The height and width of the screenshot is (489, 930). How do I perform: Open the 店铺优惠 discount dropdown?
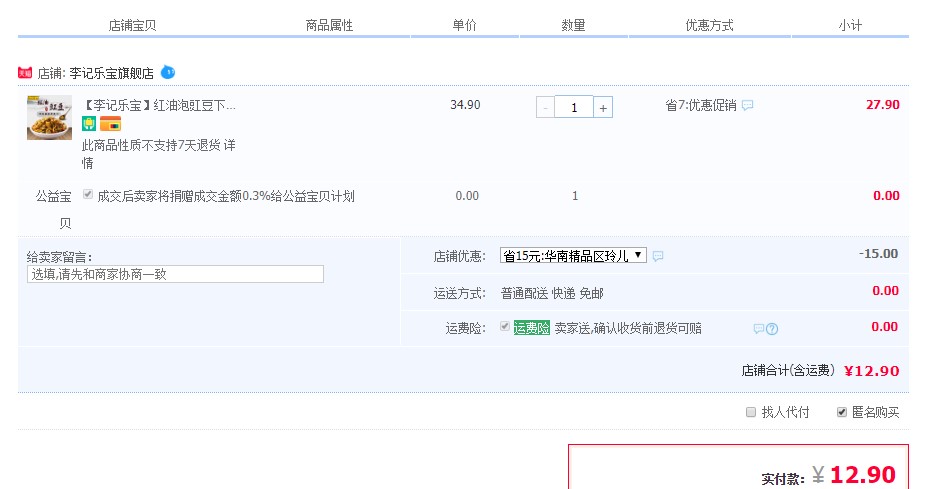click(x=573, y=256)
